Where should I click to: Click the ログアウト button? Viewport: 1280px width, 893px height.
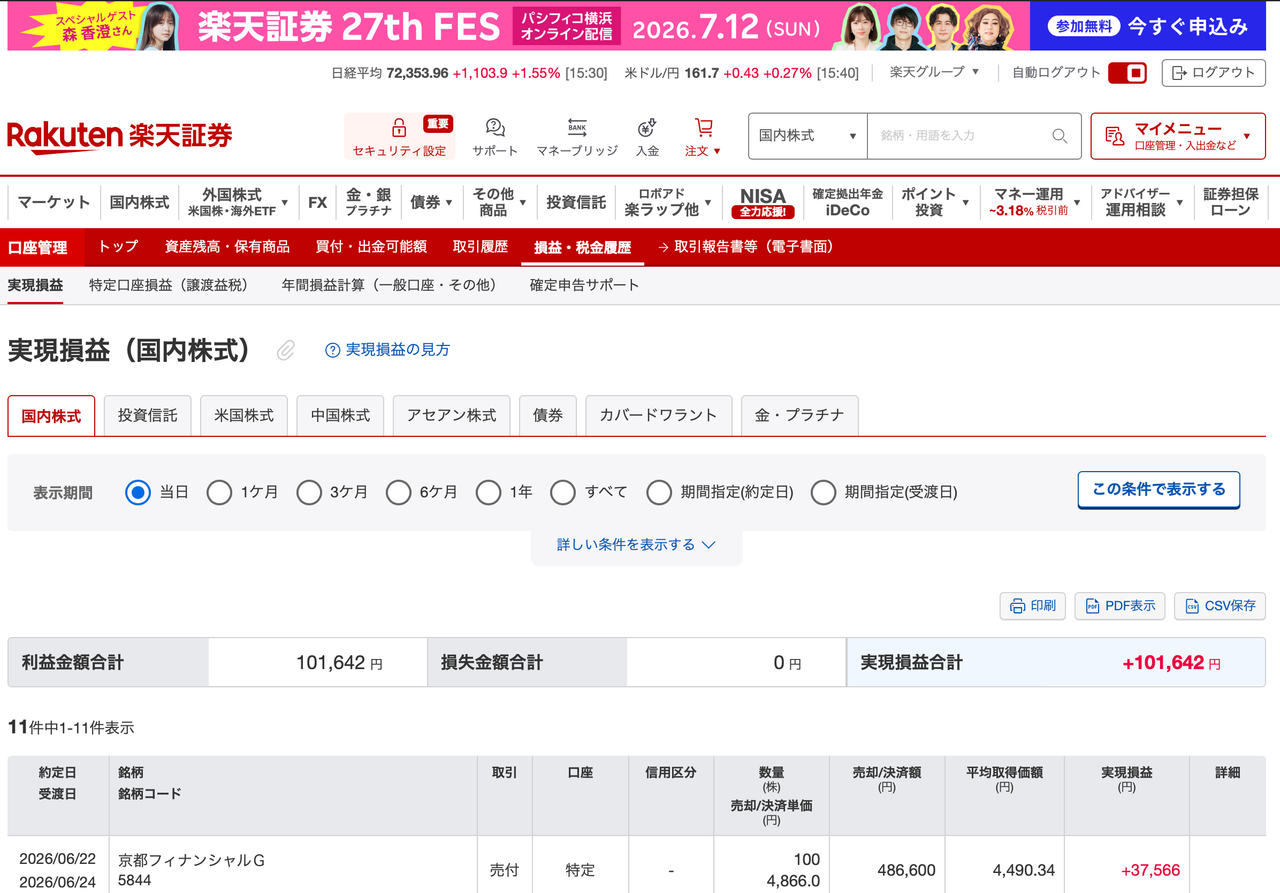1213,73
